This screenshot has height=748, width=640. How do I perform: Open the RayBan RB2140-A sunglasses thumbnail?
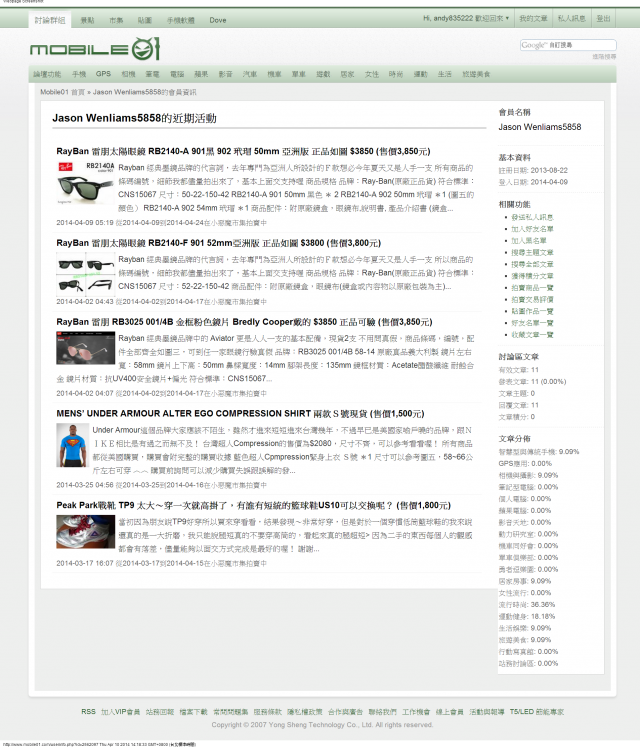coord(85,183)
